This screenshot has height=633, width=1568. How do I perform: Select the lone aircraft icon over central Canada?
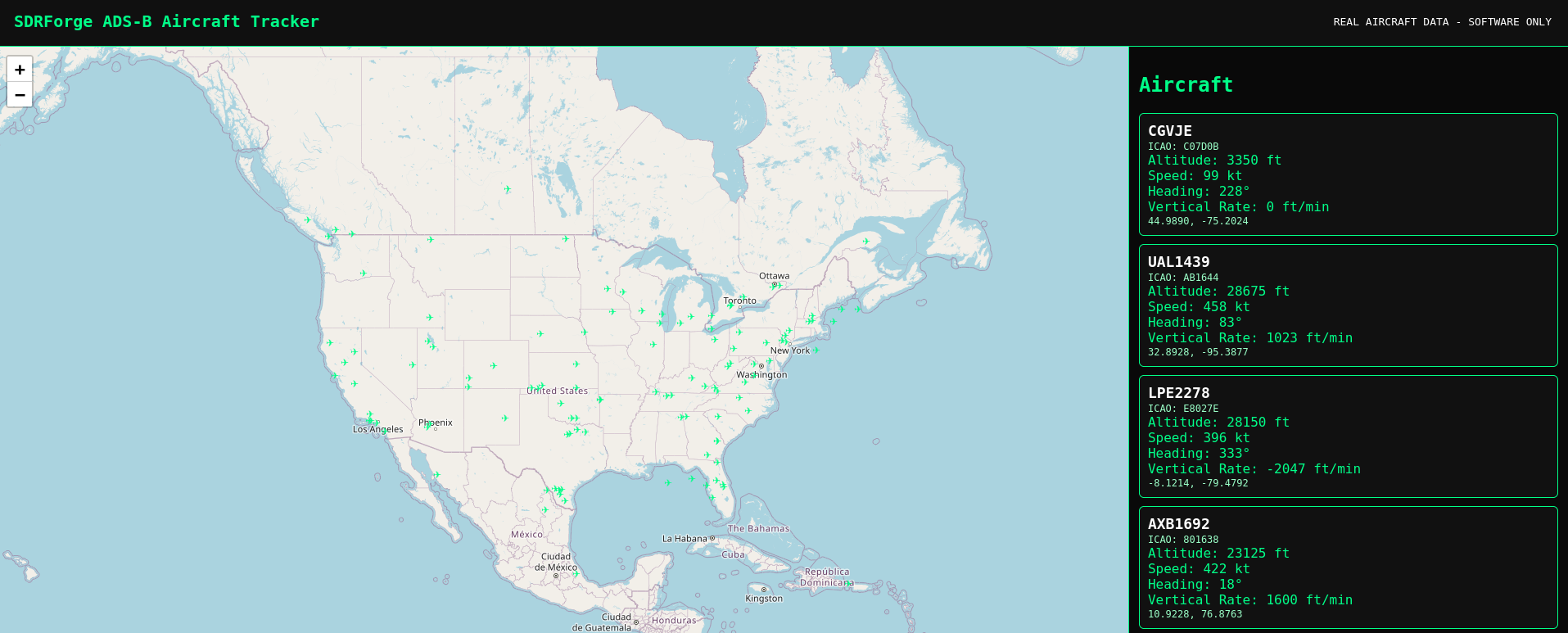508,189
